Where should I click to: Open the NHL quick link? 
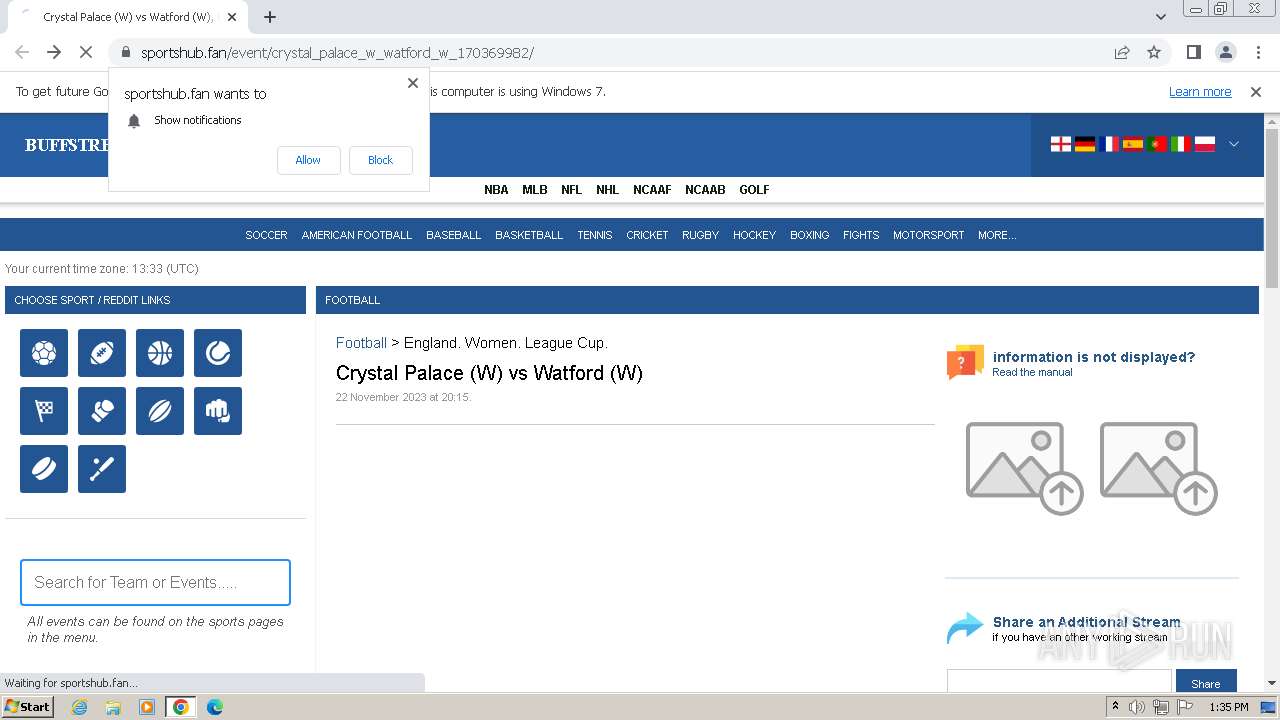pyautogui.click(x=607, y=190)
